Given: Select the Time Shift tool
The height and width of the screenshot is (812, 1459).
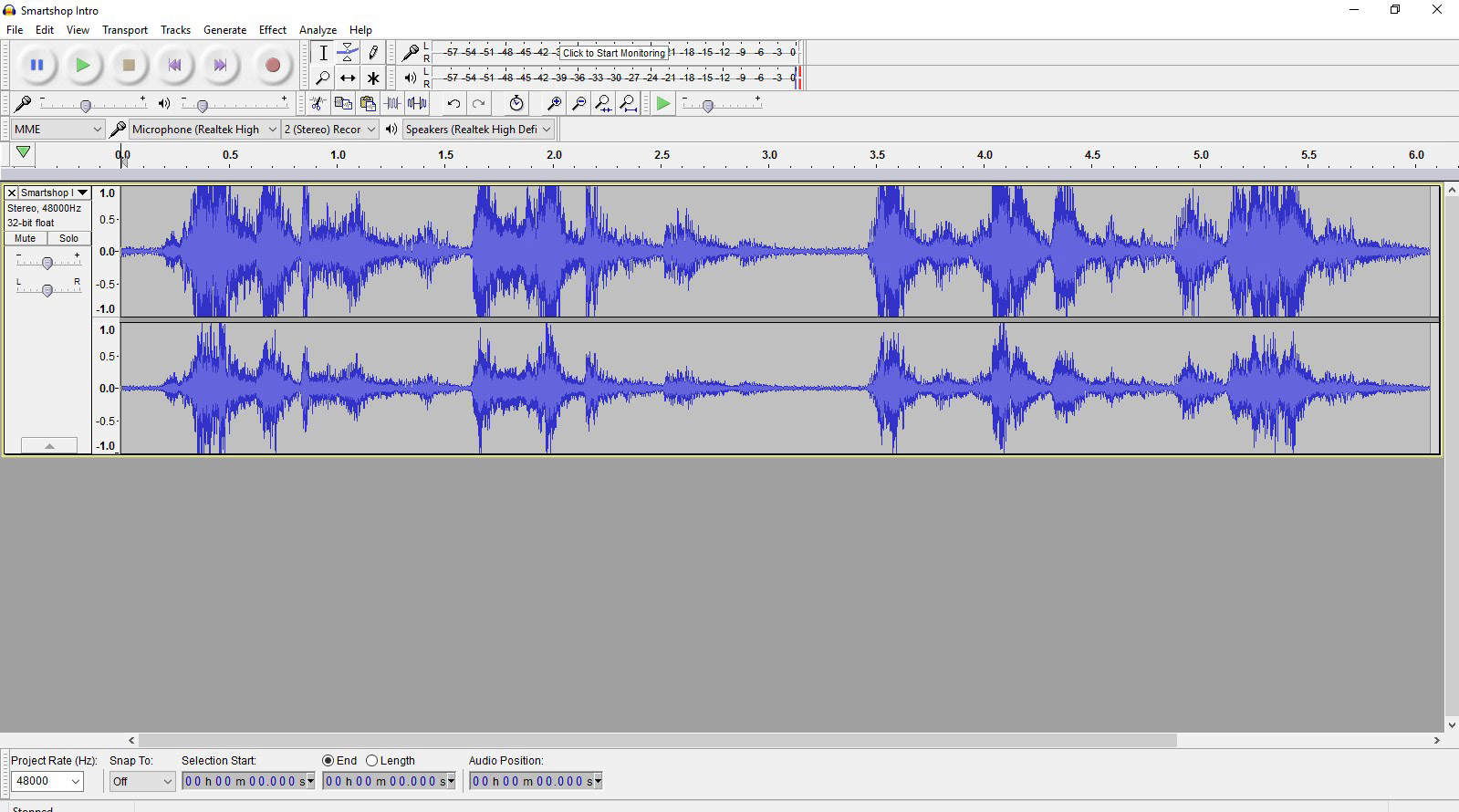Looking at the screenshot, I should coord(348,78).
